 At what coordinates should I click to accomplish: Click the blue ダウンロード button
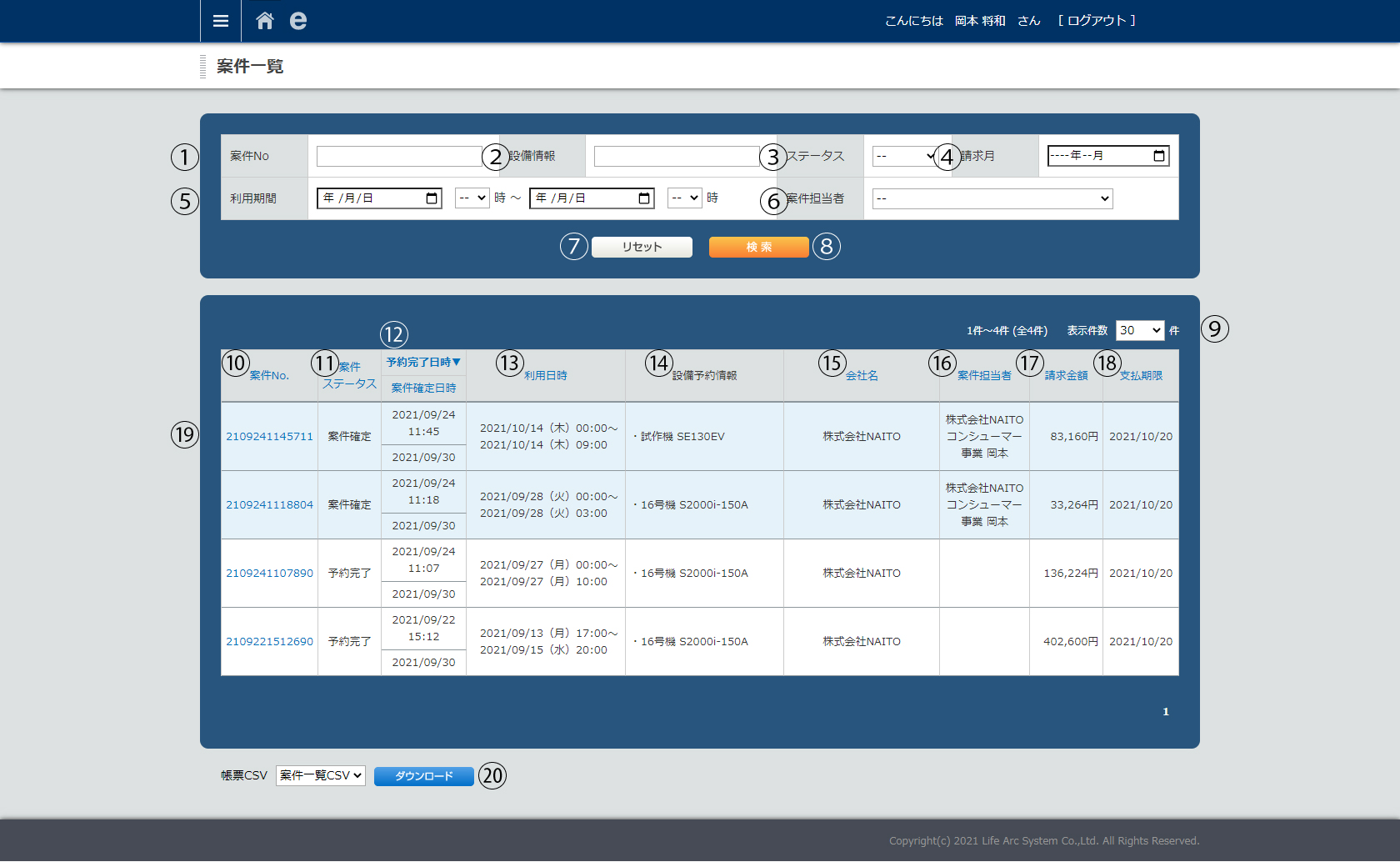click(x=423, y=776)
